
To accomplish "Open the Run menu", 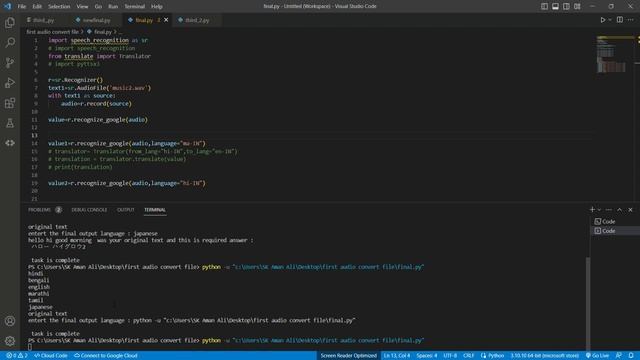I will click(113, 6).
